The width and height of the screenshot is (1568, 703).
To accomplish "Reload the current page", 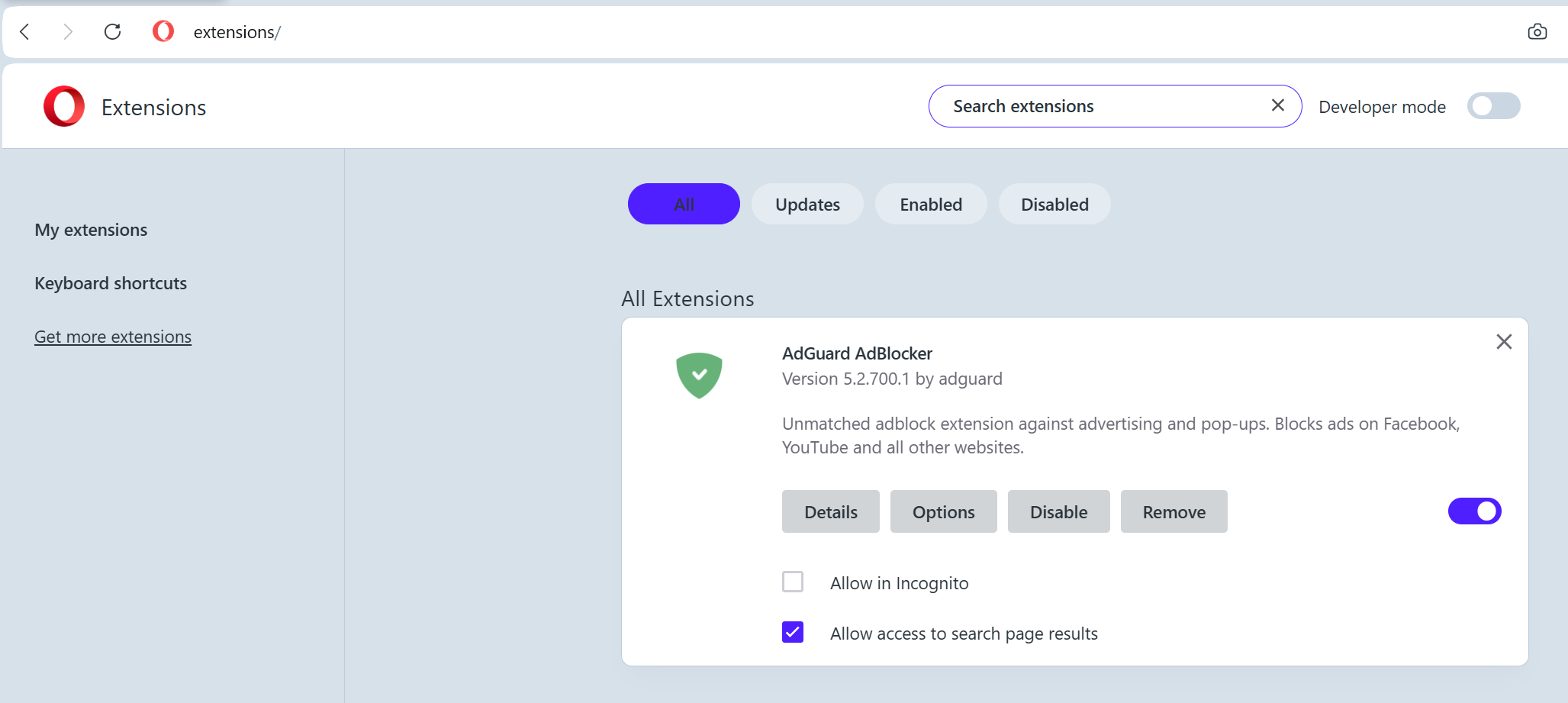I will tap(113, 31).
